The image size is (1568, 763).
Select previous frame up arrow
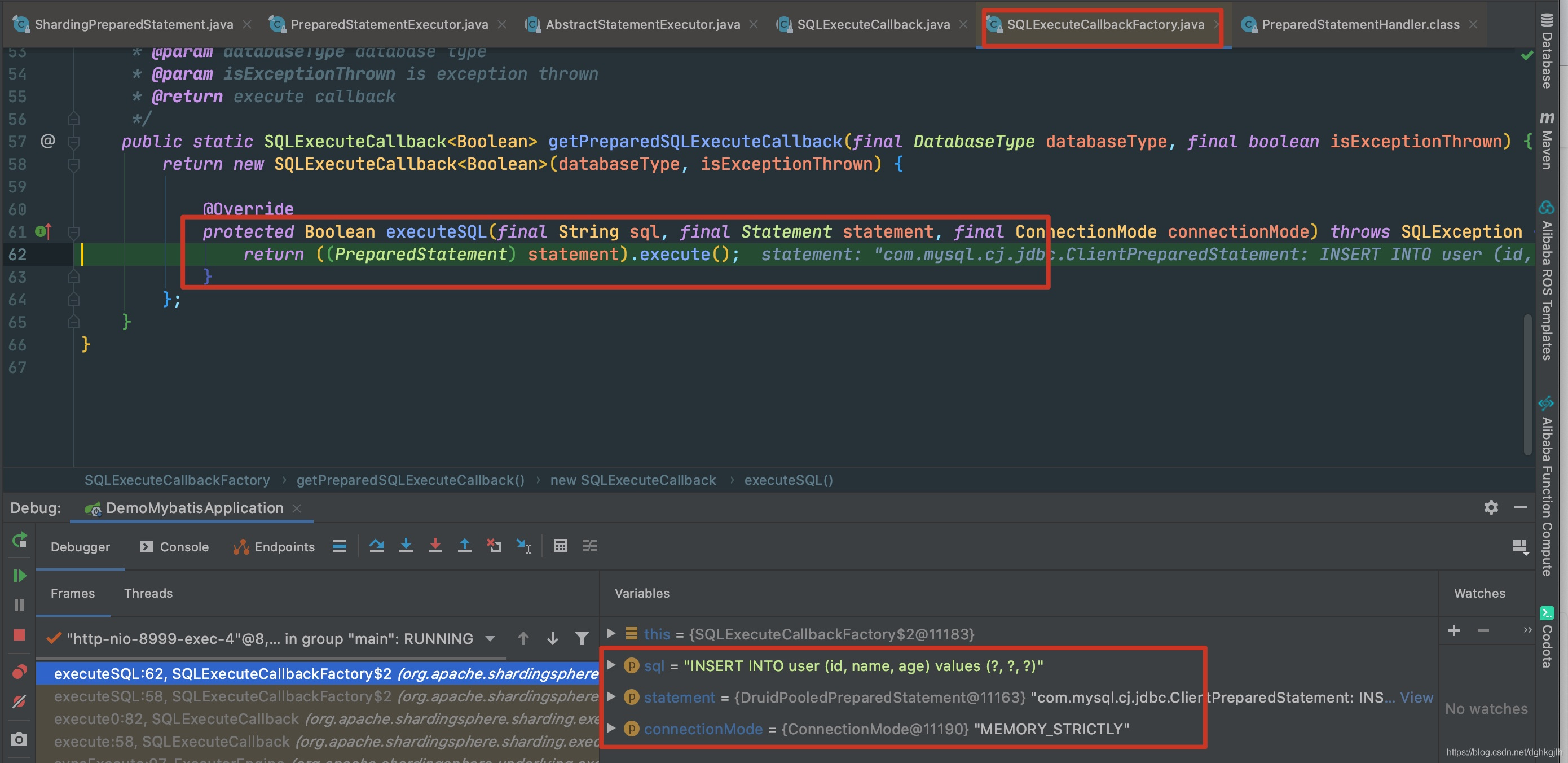click(x=523, y=638)
